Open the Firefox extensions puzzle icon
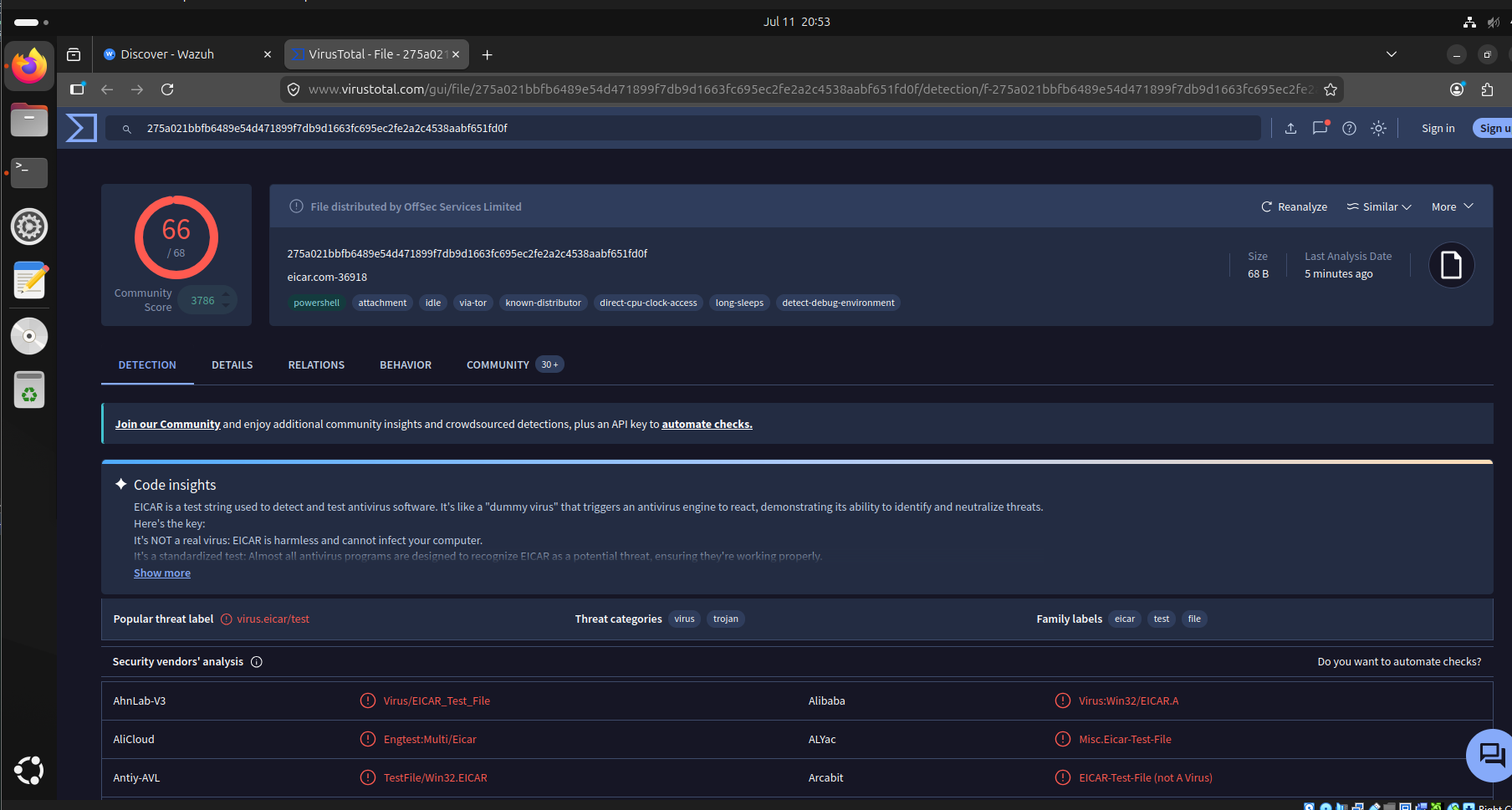Viewport: 1512px width, 810px height. coord(1487,89)
